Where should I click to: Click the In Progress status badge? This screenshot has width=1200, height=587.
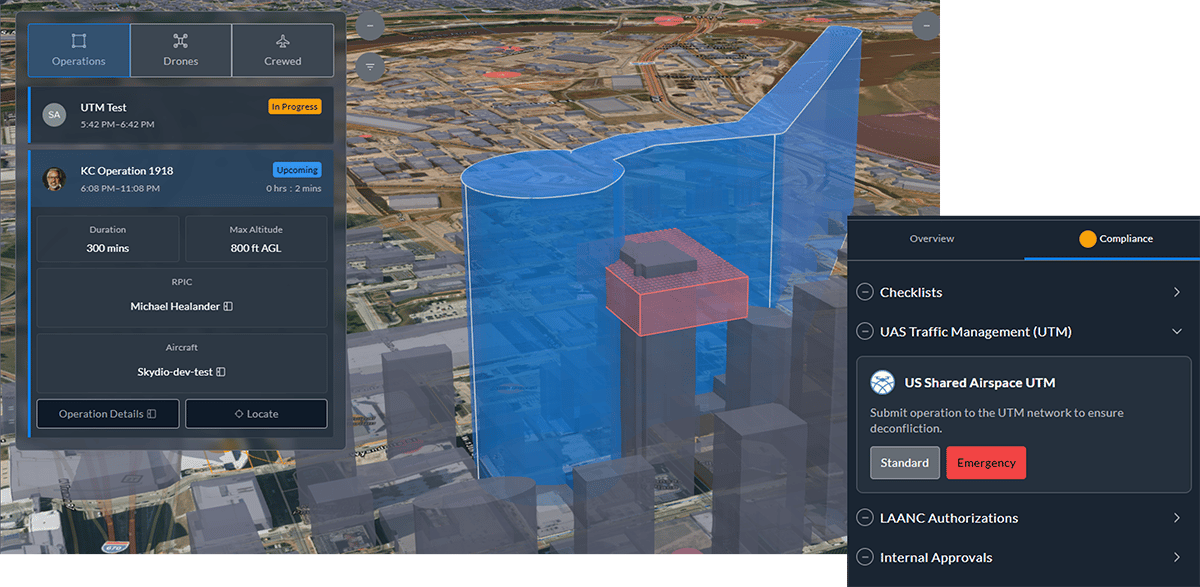point(295,106)
